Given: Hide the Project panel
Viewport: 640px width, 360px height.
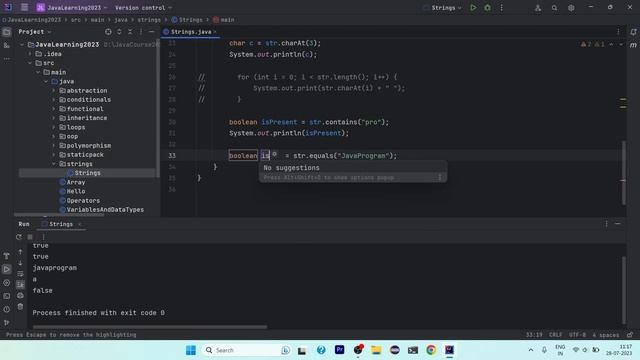Looking at the screenshot, I should [x=151, y=31].
